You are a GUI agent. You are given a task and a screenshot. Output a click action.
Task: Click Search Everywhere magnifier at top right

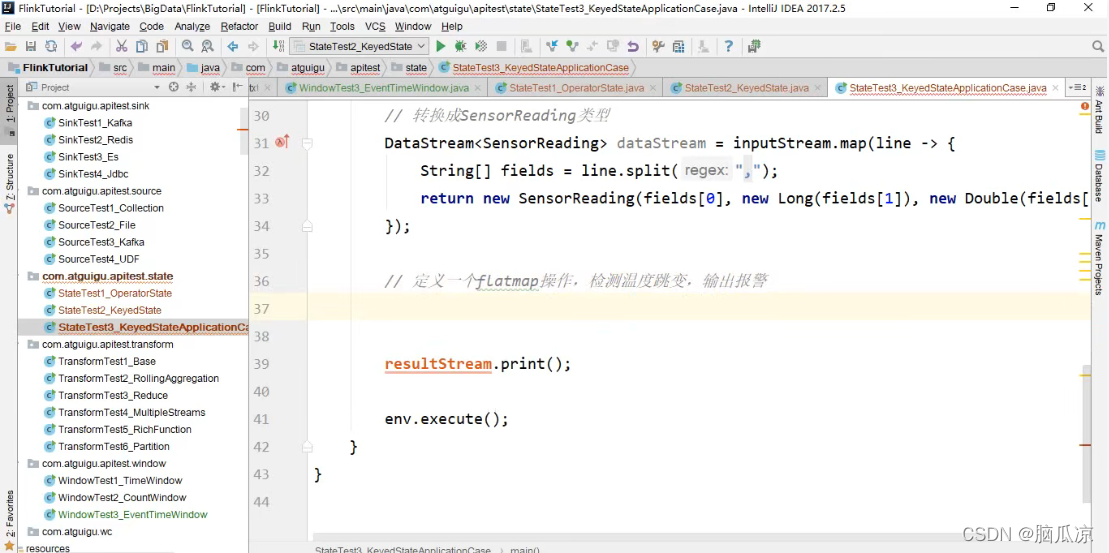pyautogui.click(x=1097, y=46)
